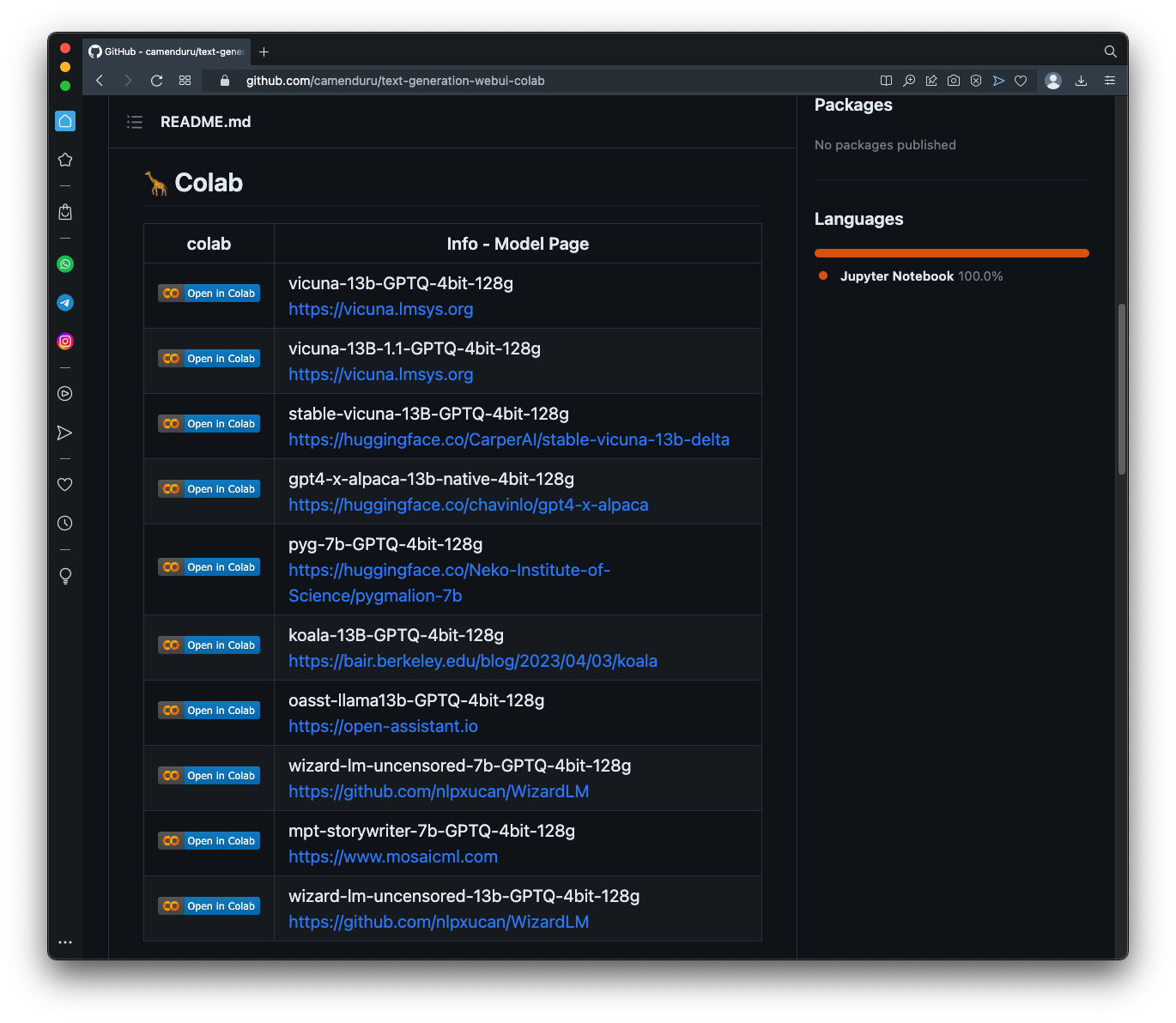Open the Easy Setup settings menu
This screenshot has width=1176, height=1023.
tap(1110, 81)
